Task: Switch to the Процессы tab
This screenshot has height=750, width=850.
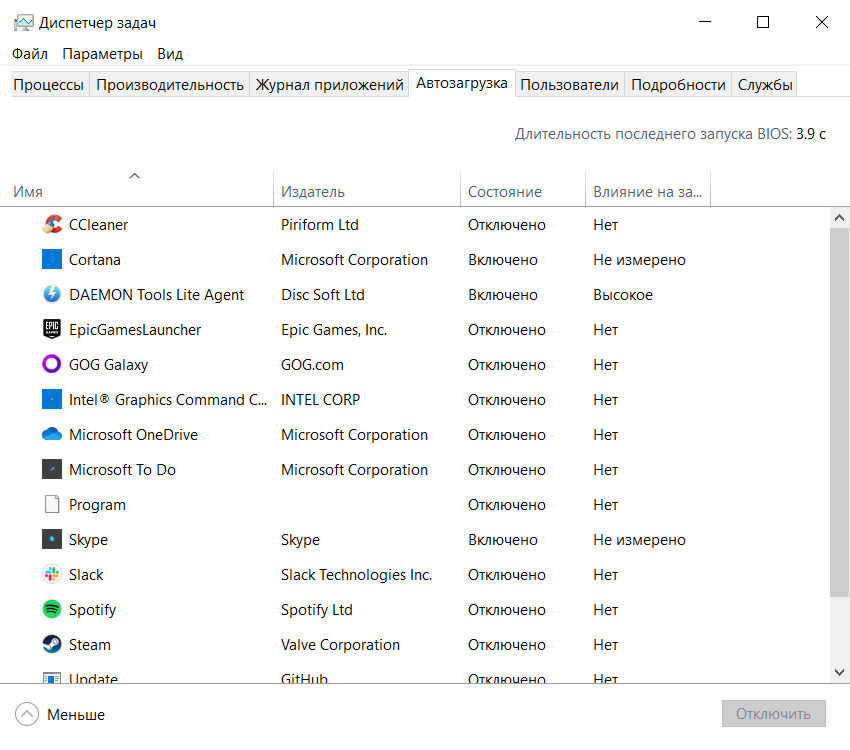Action: pos(48,85)
